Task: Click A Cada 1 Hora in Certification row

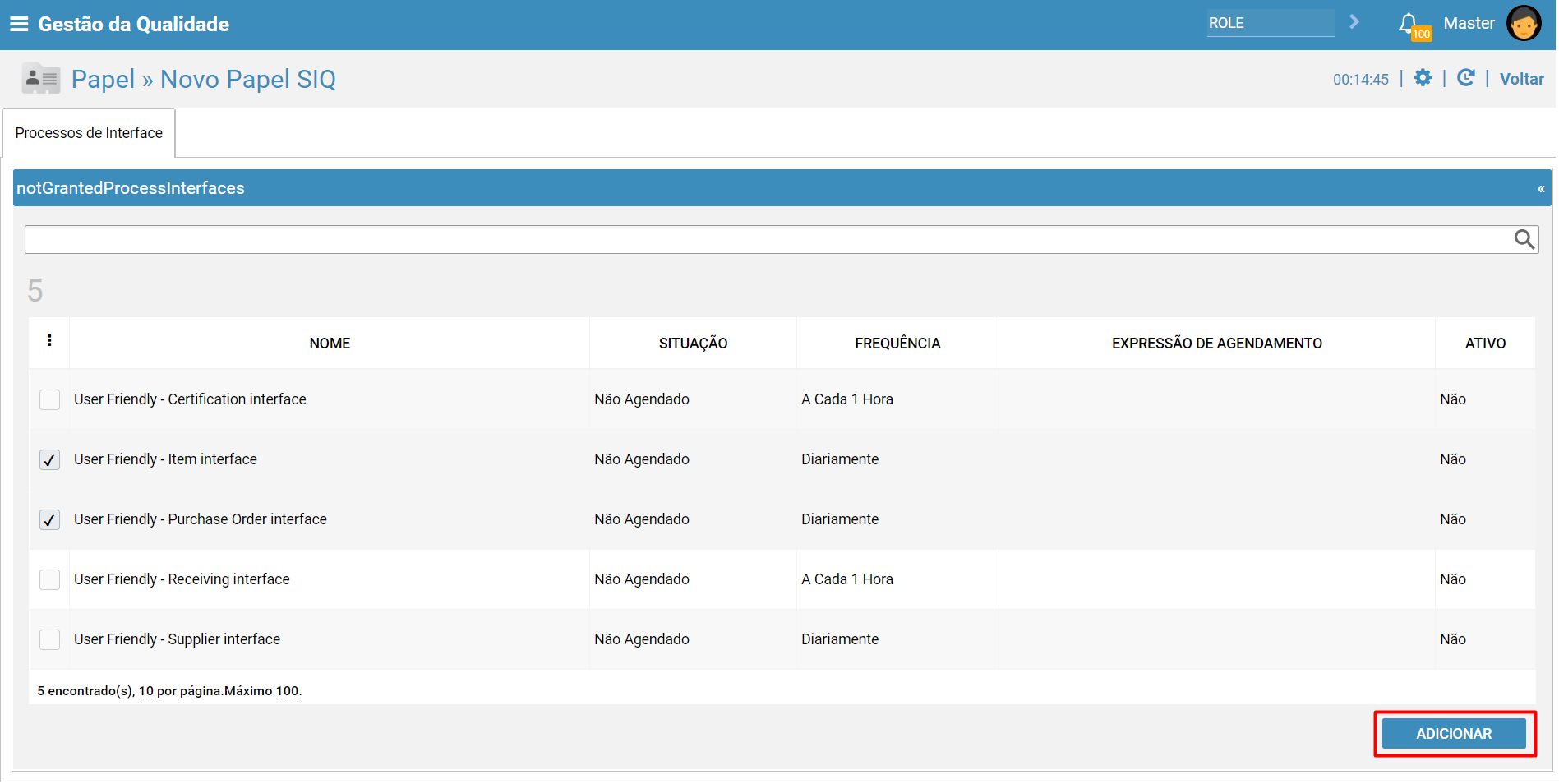Action: click(x=847, y=399)
